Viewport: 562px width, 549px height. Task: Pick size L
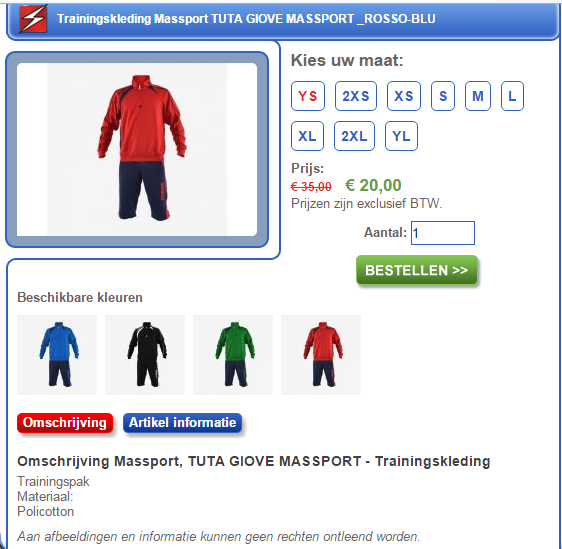(512, 96)
